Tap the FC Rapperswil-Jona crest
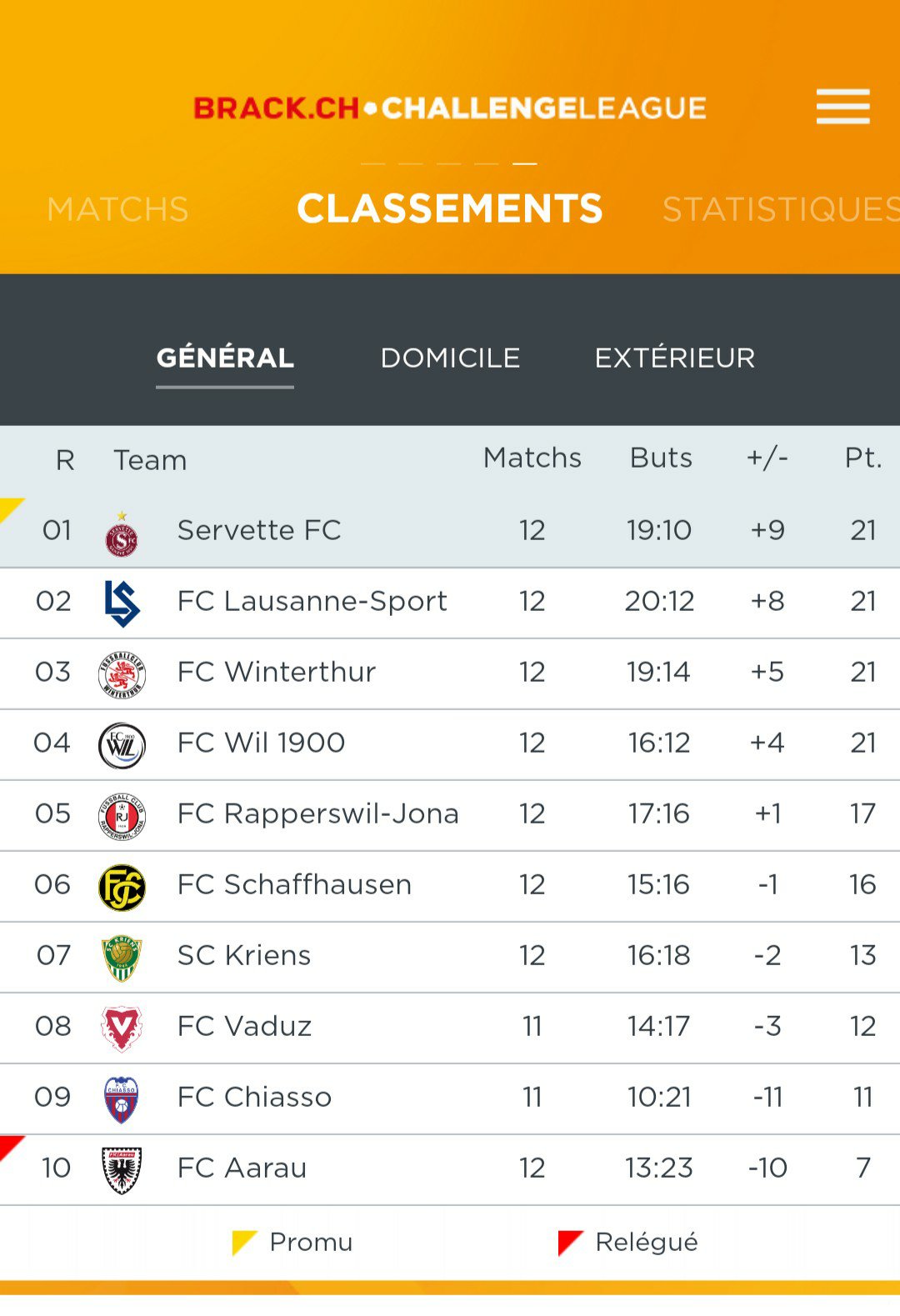 (x=122, y=816)
